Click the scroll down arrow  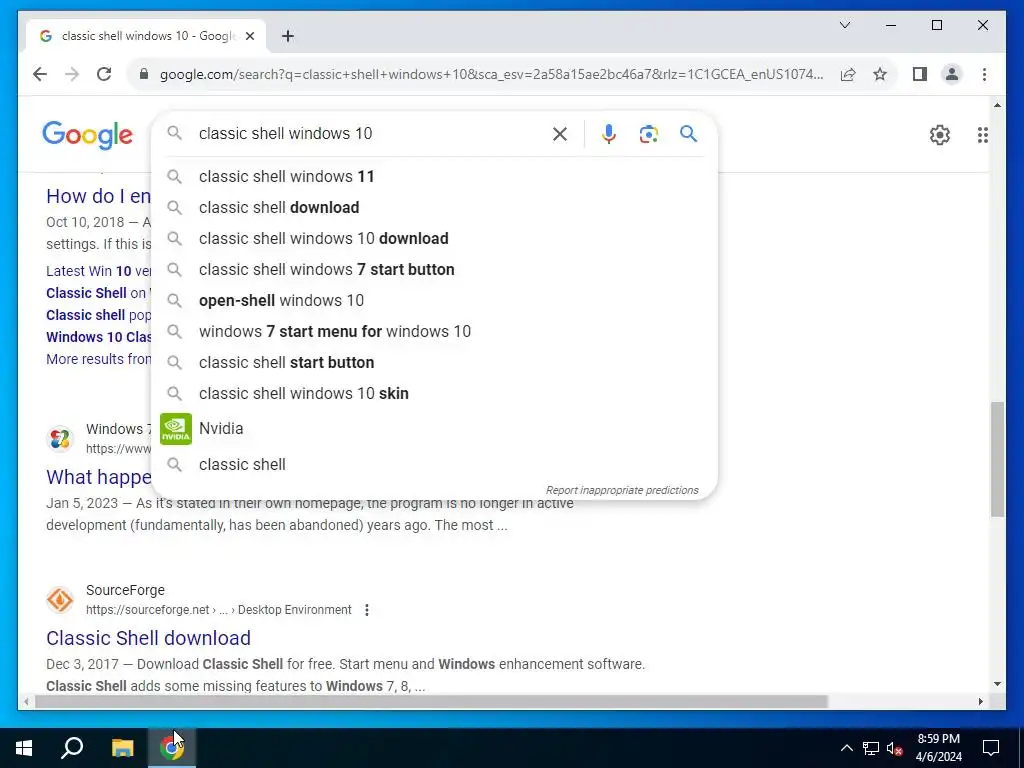pyautogui.click(x=997, y=684)
